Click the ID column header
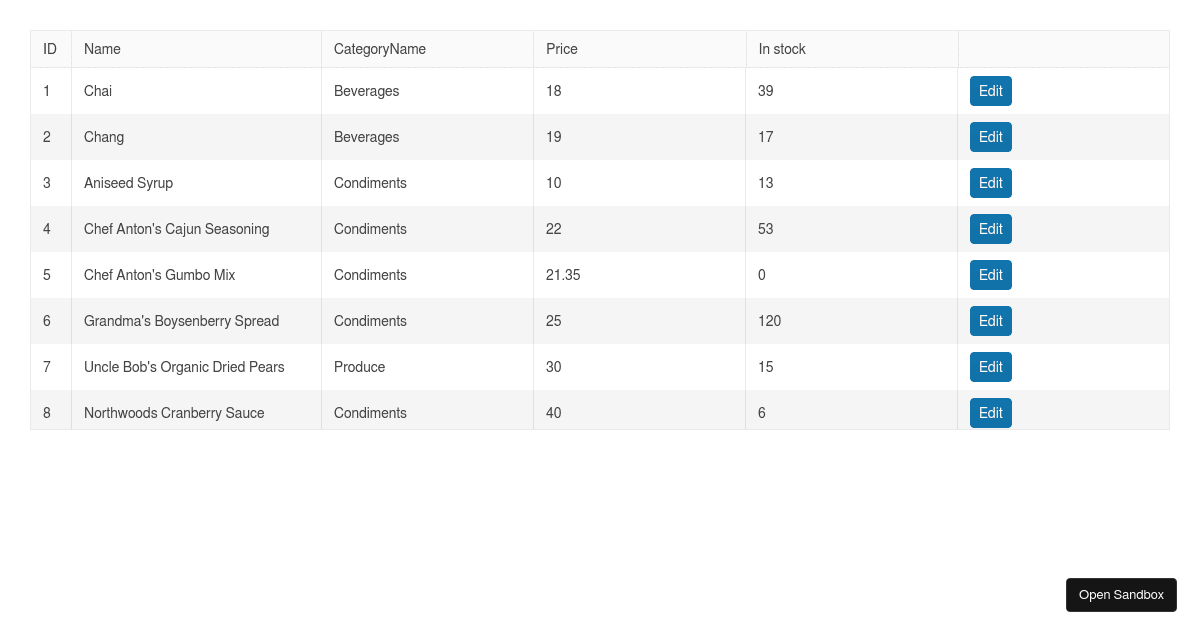 (x=50, y=49)
